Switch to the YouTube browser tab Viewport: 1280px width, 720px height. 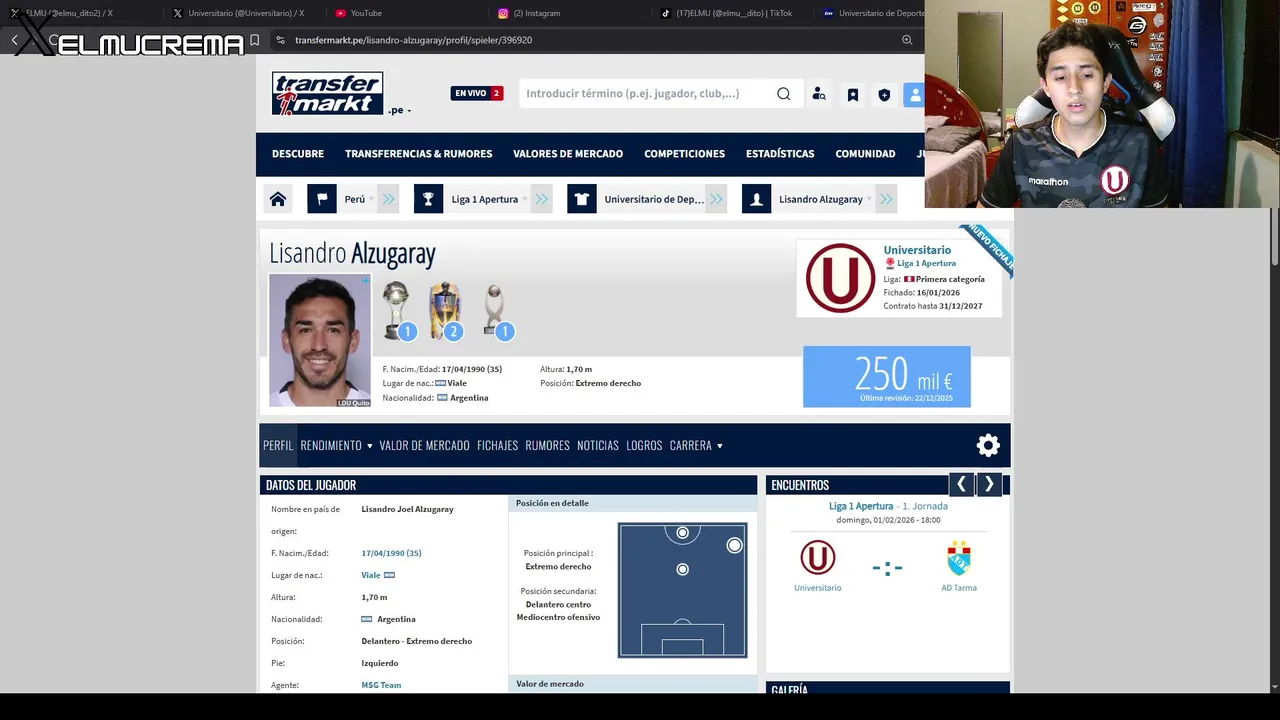click(x=366, y=13)
